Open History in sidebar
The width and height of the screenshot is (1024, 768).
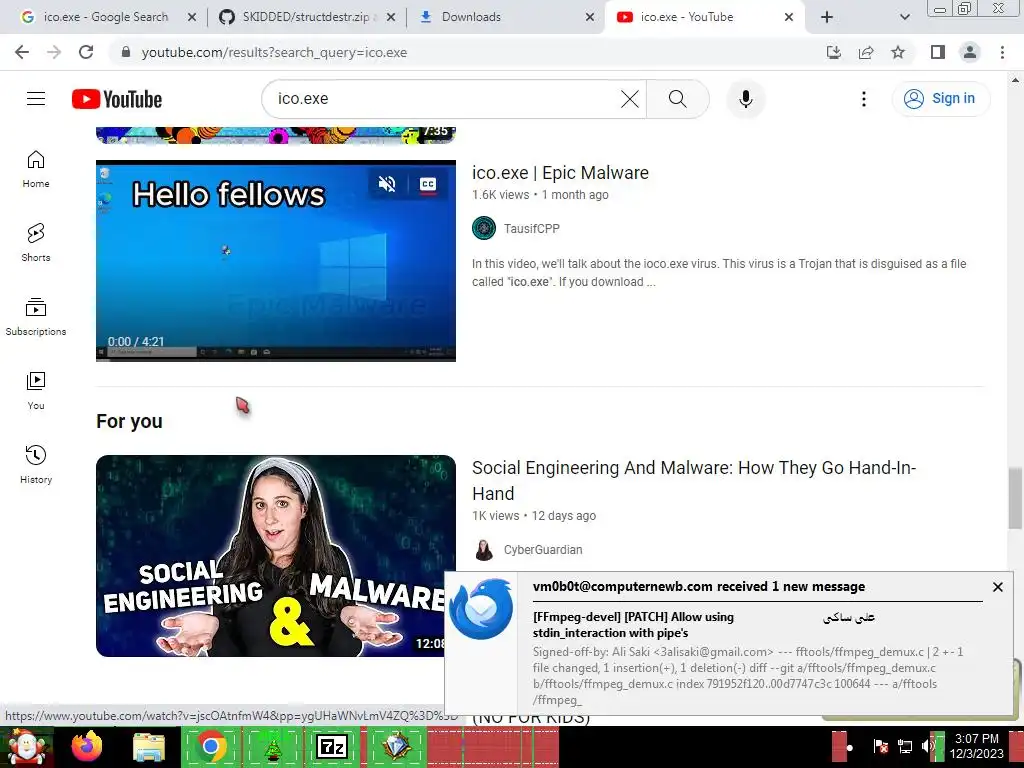36,464
